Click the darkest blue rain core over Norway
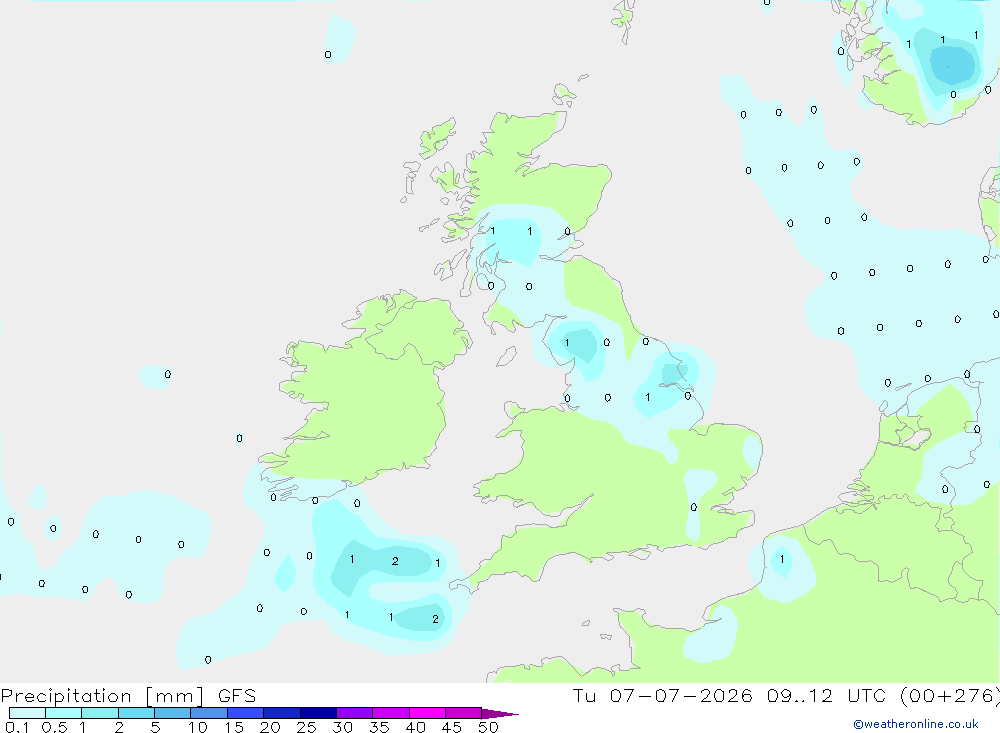 pos(952,65)
